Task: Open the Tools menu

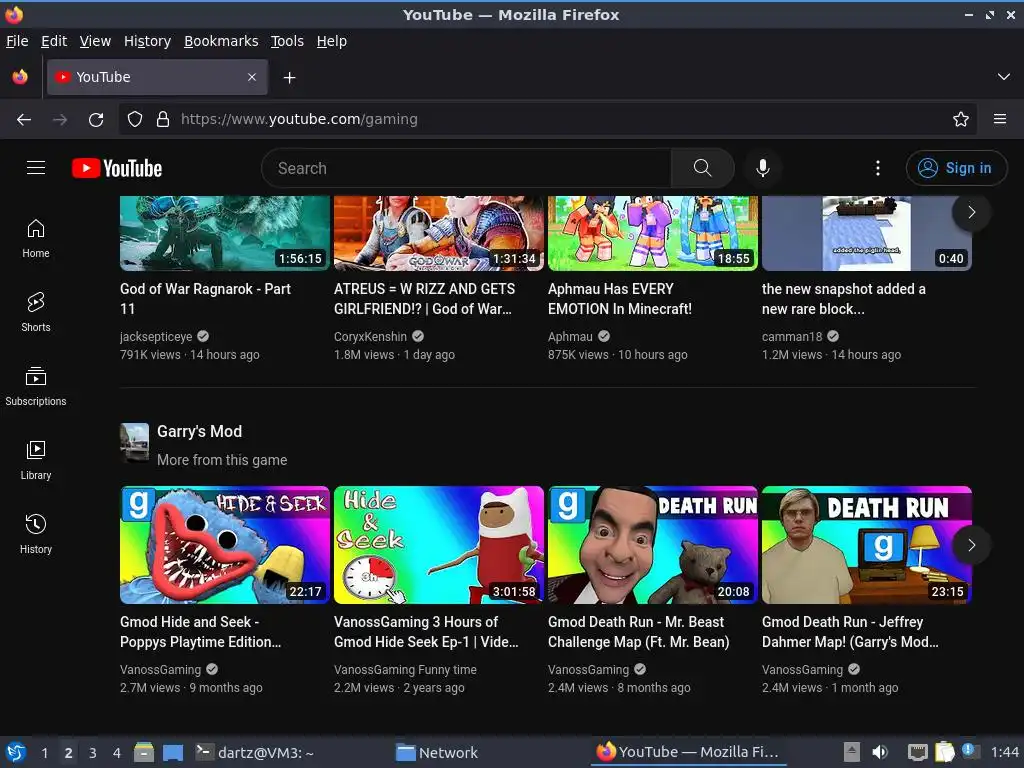Action: [287, 41]
